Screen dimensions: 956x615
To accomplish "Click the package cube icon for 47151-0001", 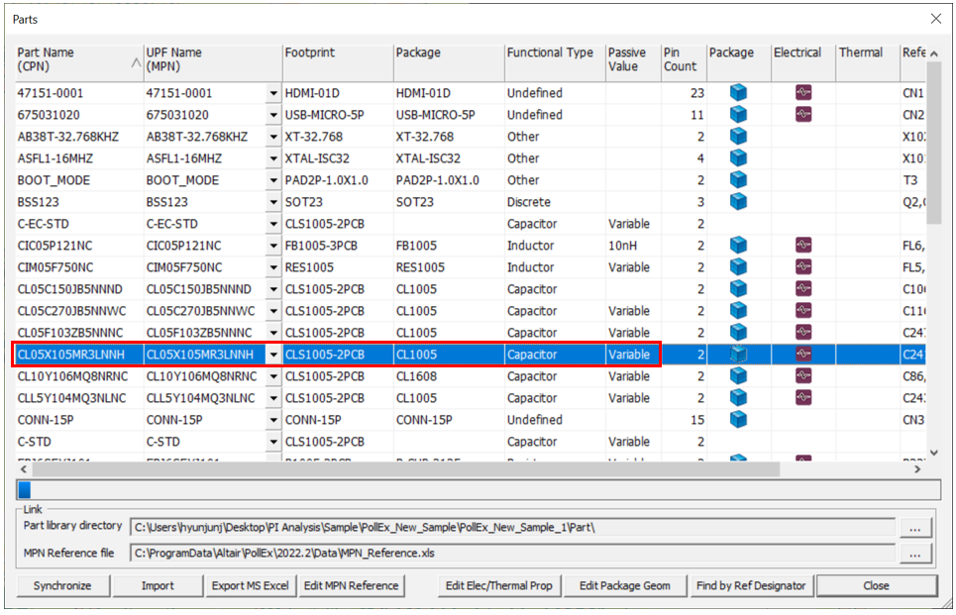I will click(738, 93).
